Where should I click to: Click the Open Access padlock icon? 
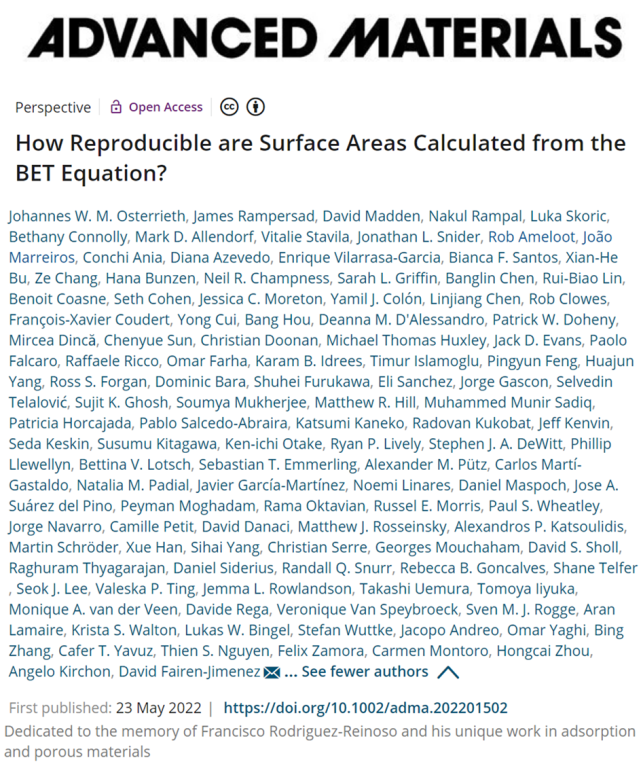point(116,107)
